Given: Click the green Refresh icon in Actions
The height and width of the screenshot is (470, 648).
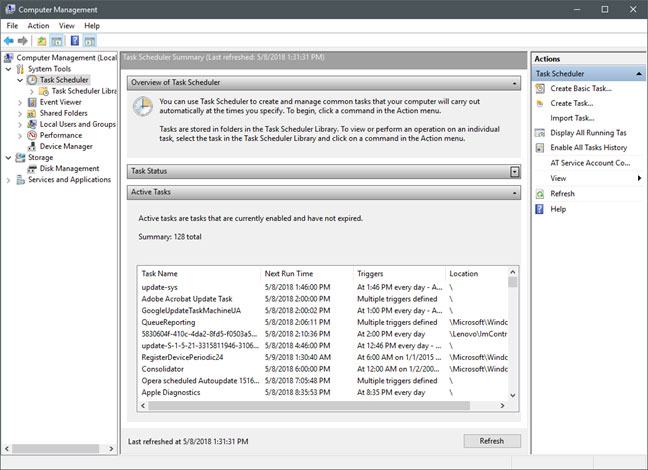Looking at the screenshot, I should [540, 194].
